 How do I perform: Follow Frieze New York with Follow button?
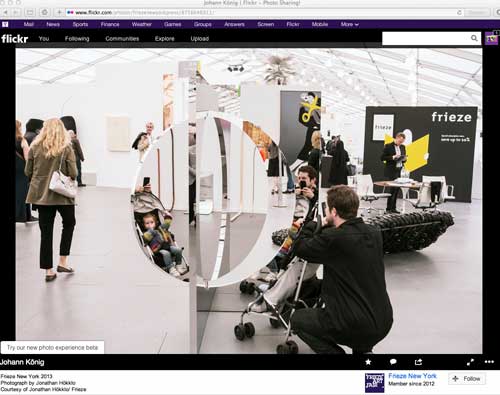pos(467,379)
